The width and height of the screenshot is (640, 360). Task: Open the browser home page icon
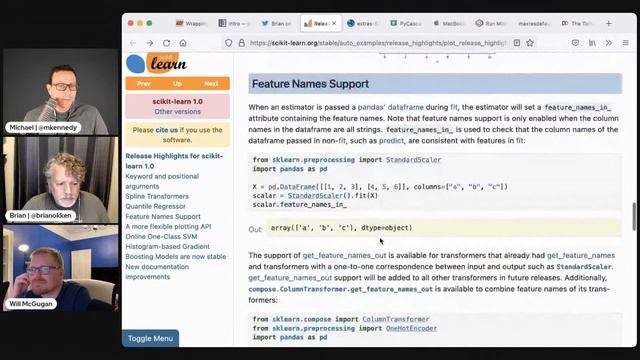tap(183, 43)
